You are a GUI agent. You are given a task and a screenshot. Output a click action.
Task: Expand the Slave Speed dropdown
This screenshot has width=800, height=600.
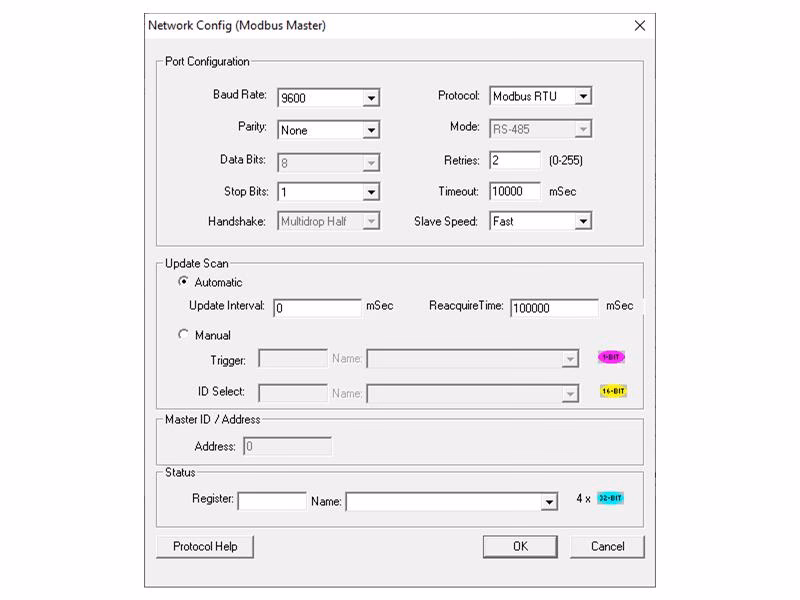[x=583, y=221]
